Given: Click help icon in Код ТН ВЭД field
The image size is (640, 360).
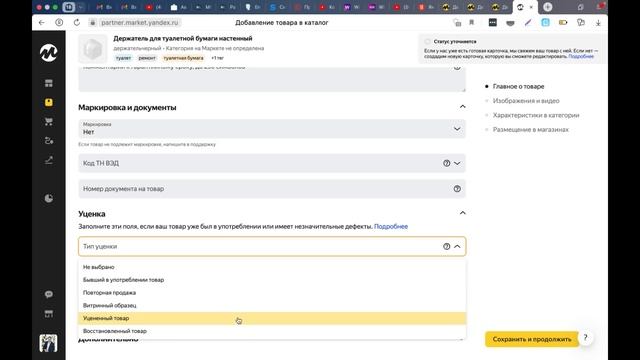Looking at the screenshot, I should pyautogui.click(x=447, y=163).
